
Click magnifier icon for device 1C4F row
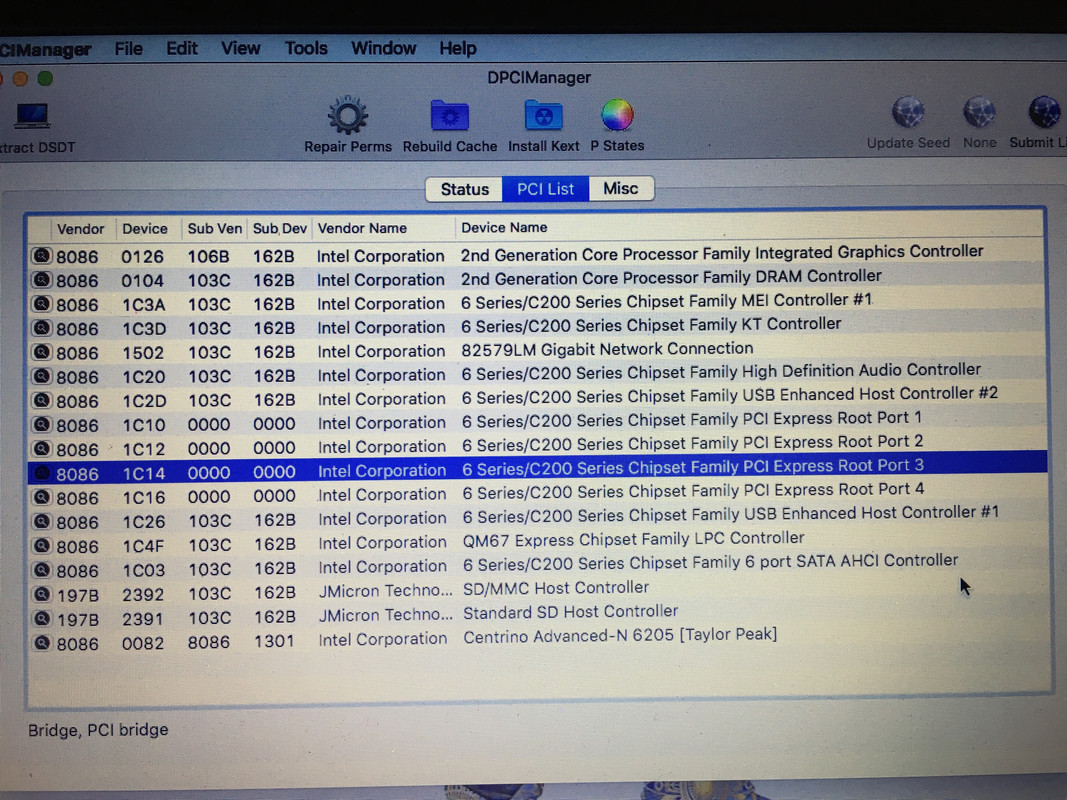(x=42, y=546)
